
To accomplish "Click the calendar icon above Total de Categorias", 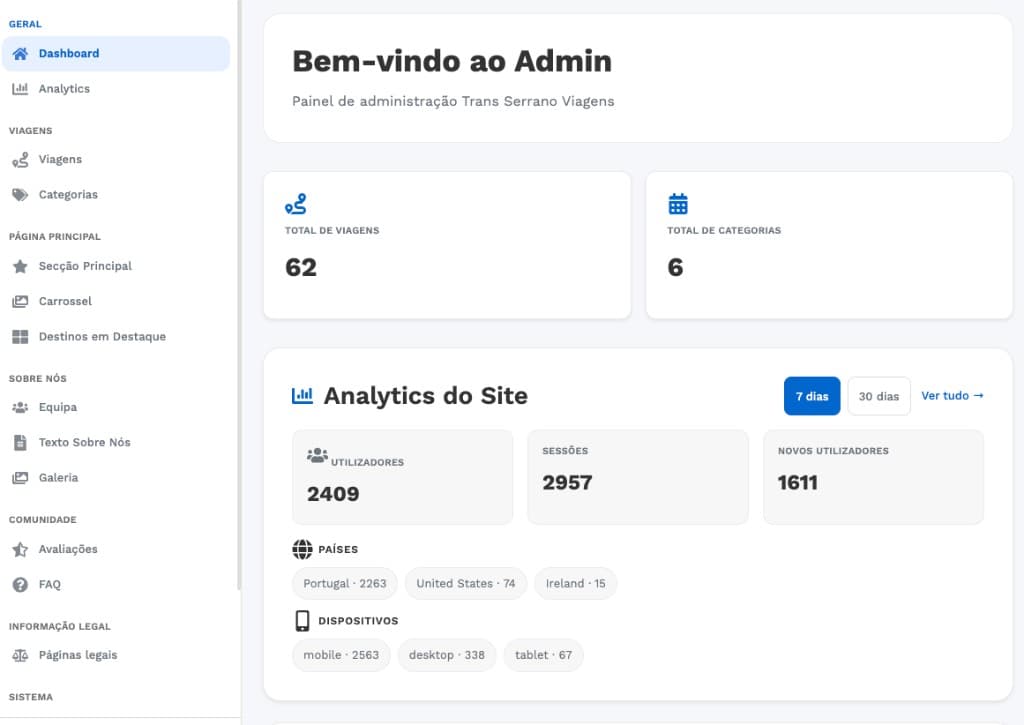I will pos(678,204).
